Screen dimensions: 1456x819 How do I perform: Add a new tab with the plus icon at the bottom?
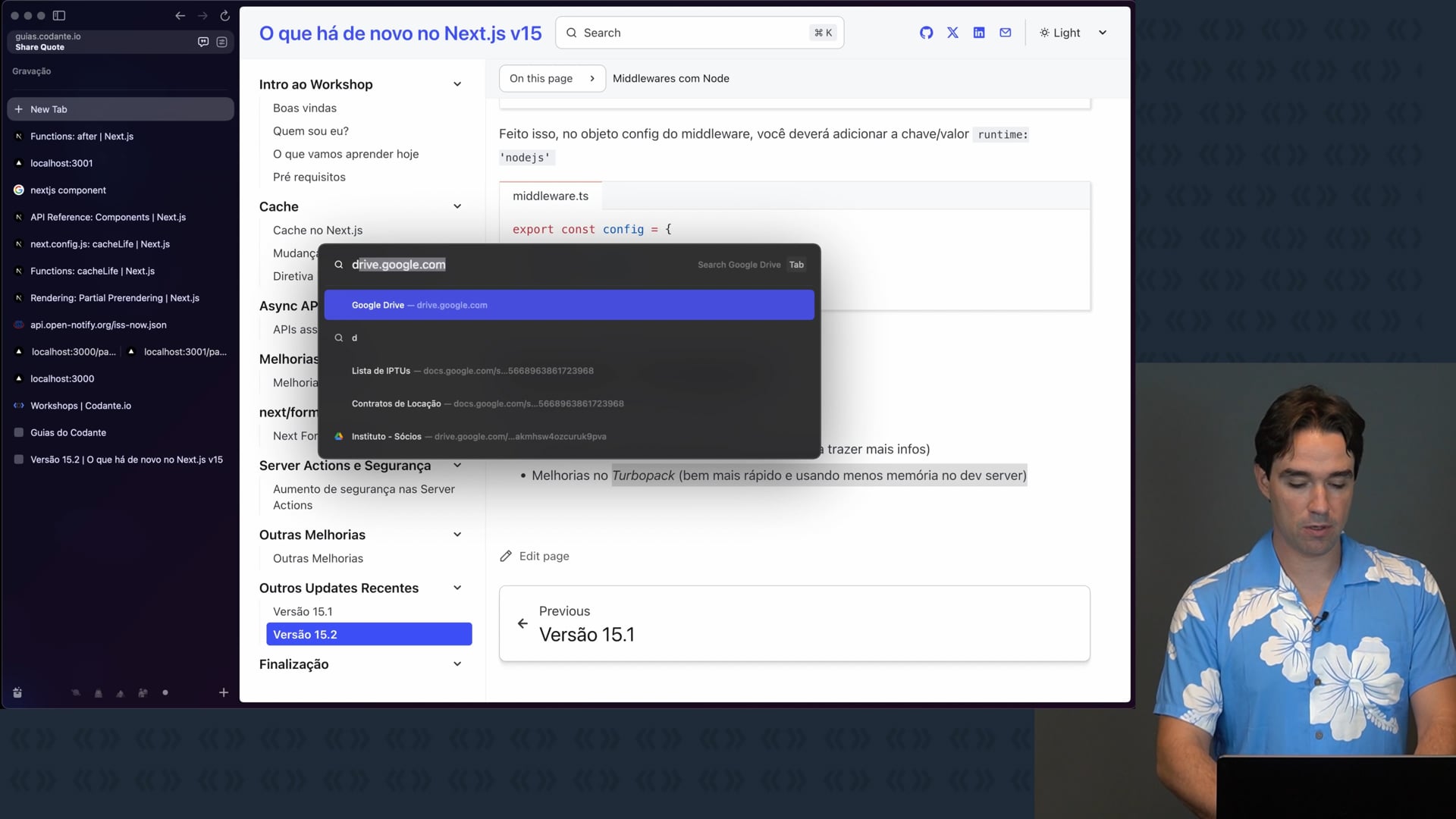pyautogui.click(x=224, y=692)
